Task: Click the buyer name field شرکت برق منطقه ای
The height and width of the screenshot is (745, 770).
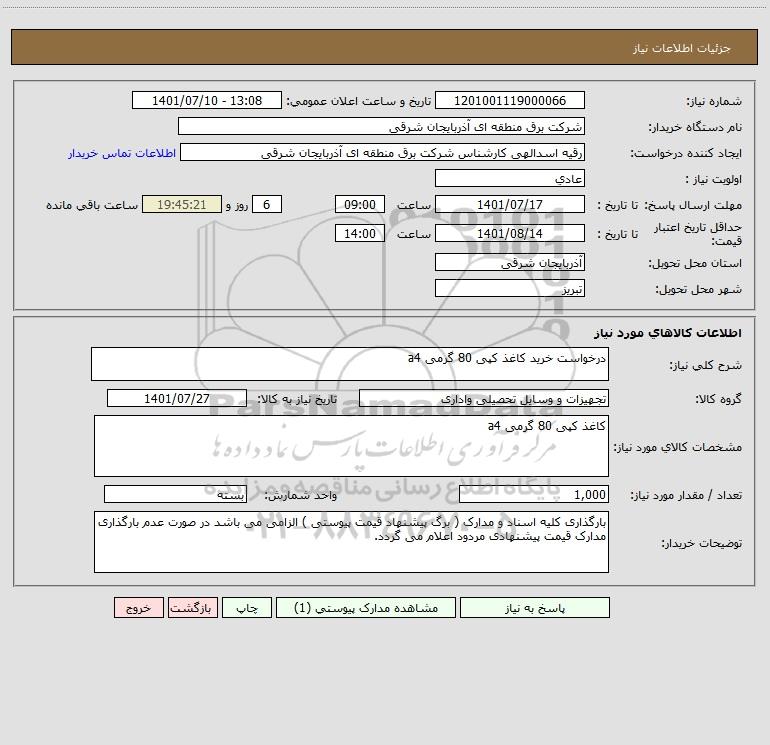Action: click(381, 126)
